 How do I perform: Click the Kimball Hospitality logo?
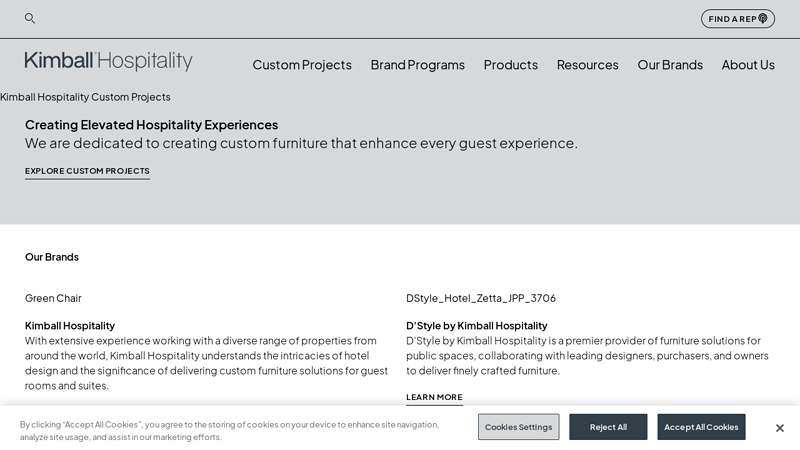[x=109, y=62]
